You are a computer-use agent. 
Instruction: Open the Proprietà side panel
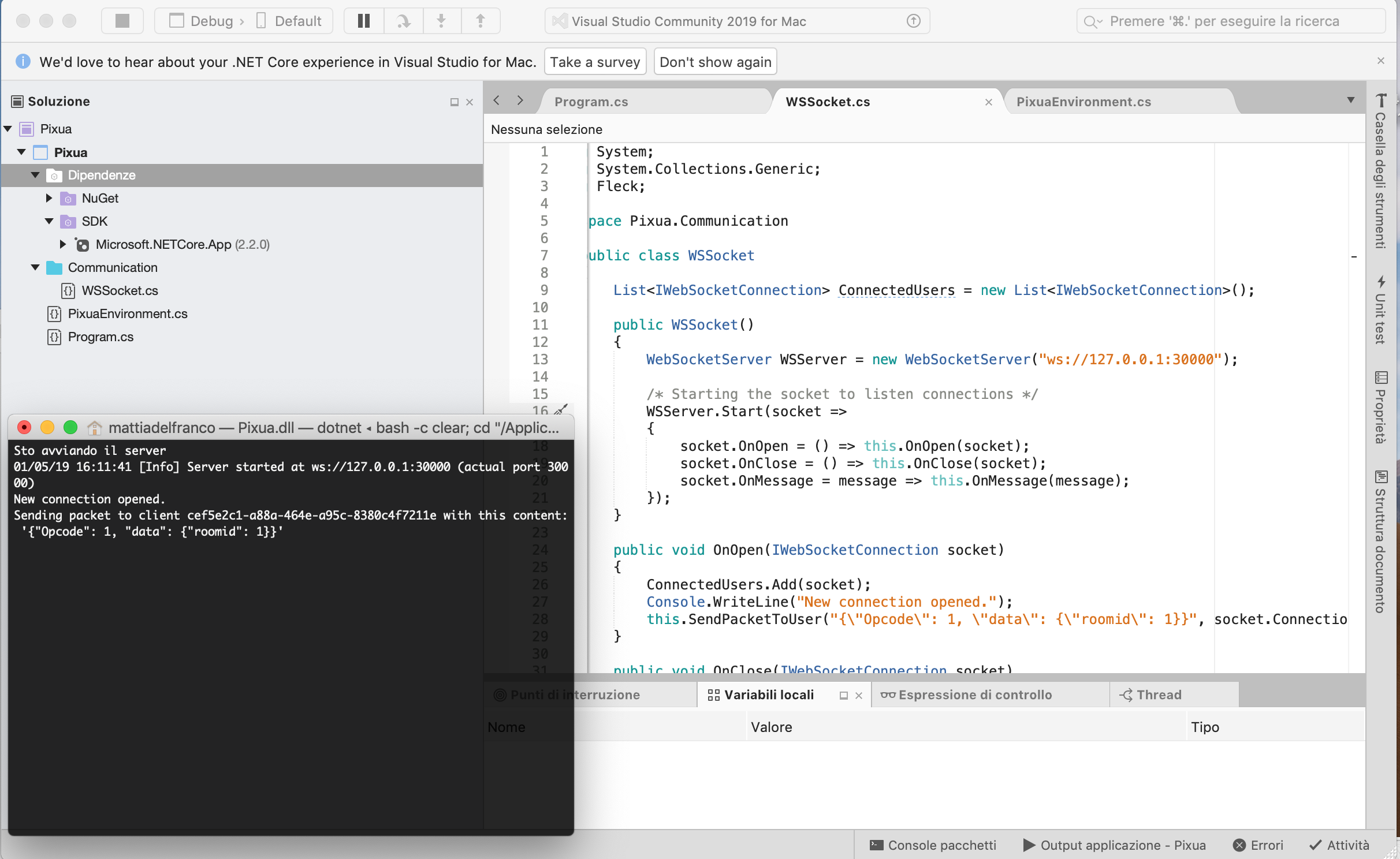coord(1380,408)
